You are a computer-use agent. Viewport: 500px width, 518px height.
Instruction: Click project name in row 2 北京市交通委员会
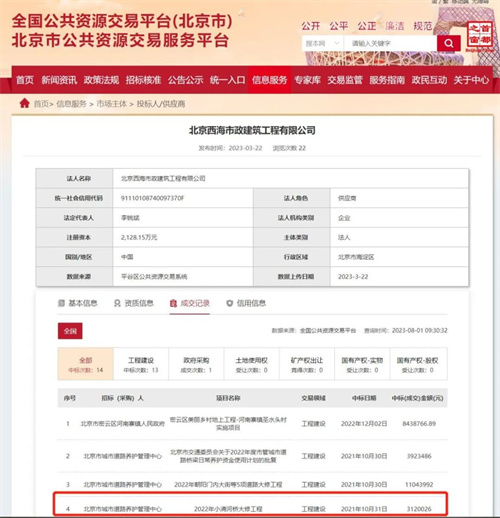coord(228,456)
